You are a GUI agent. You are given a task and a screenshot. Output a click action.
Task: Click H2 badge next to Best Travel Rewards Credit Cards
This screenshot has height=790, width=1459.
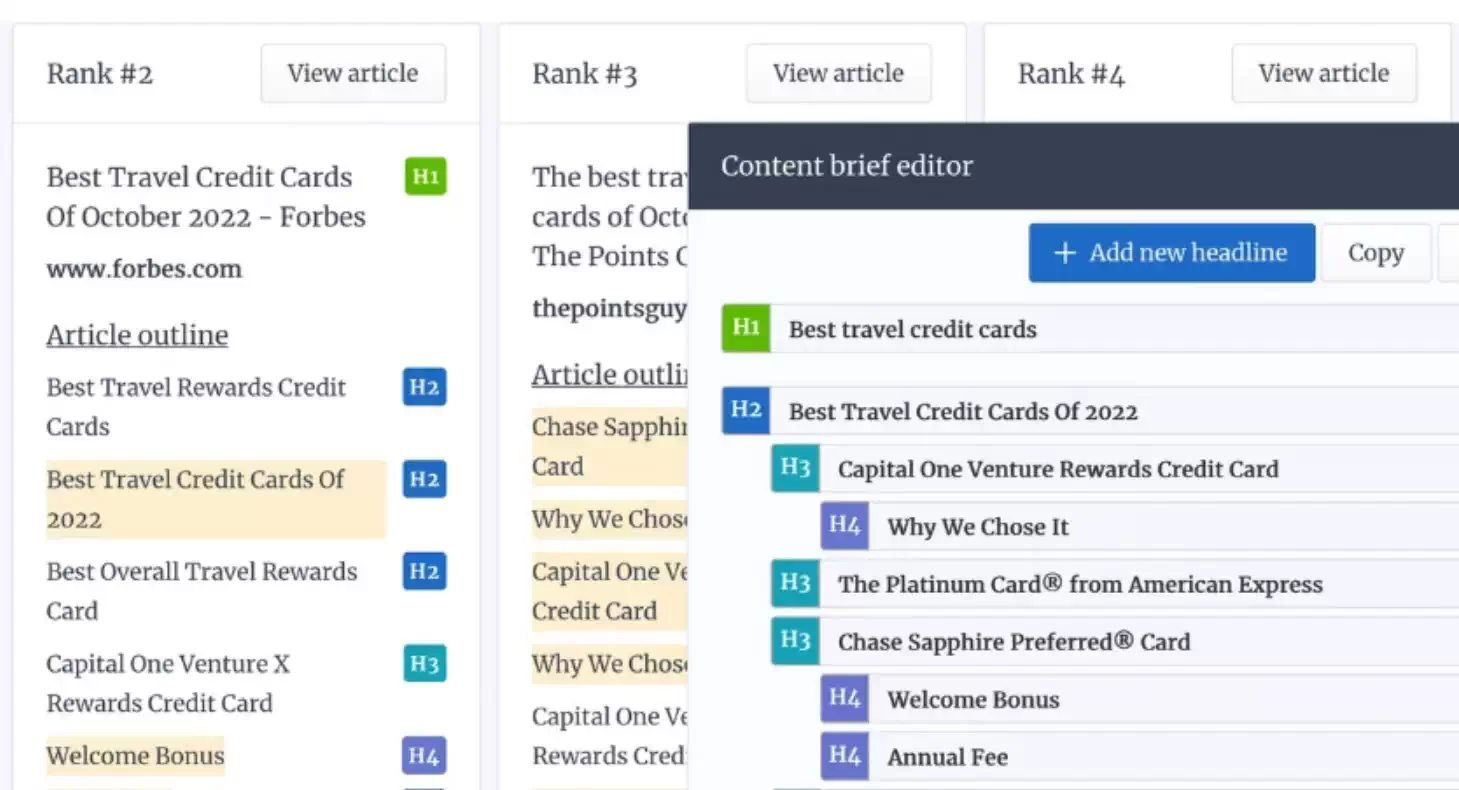click(424, 387)
